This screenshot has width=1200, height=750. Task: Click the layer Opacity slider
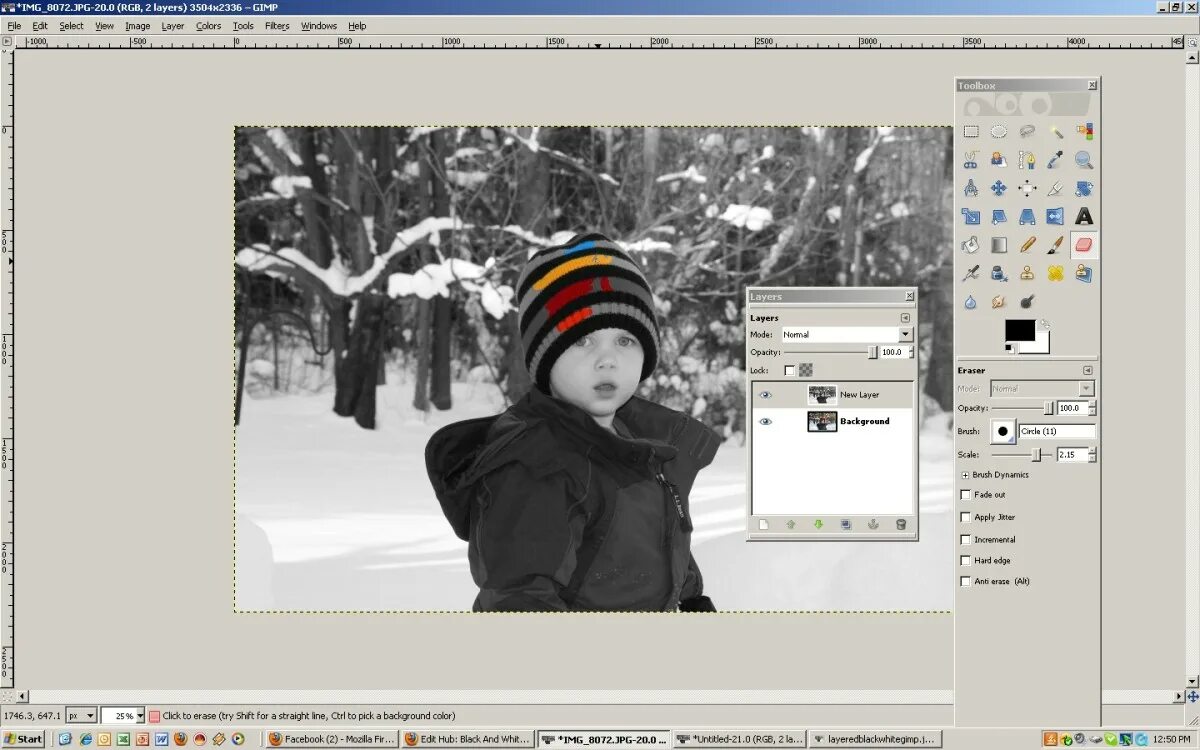(830, 352)
